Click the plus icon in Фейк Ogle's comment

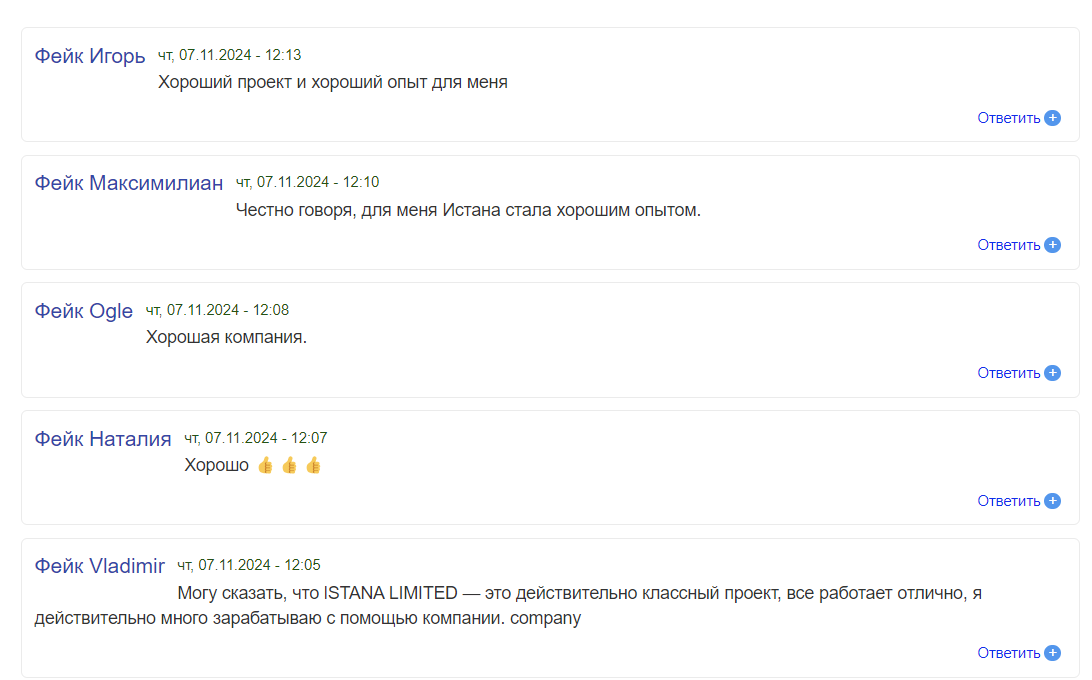pos(1052,373)
